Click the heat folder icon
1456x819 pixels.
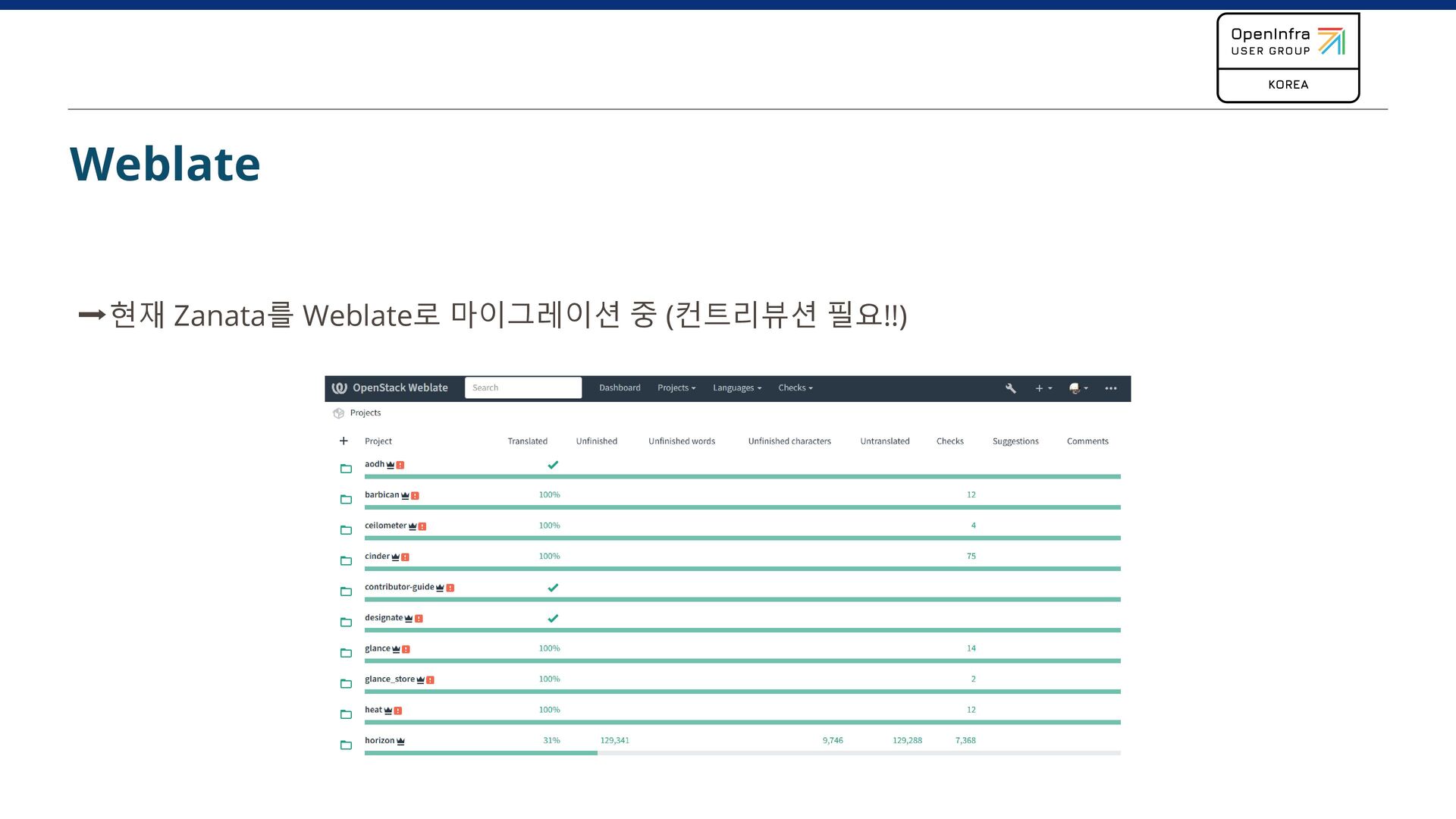(x=346, y=714)
